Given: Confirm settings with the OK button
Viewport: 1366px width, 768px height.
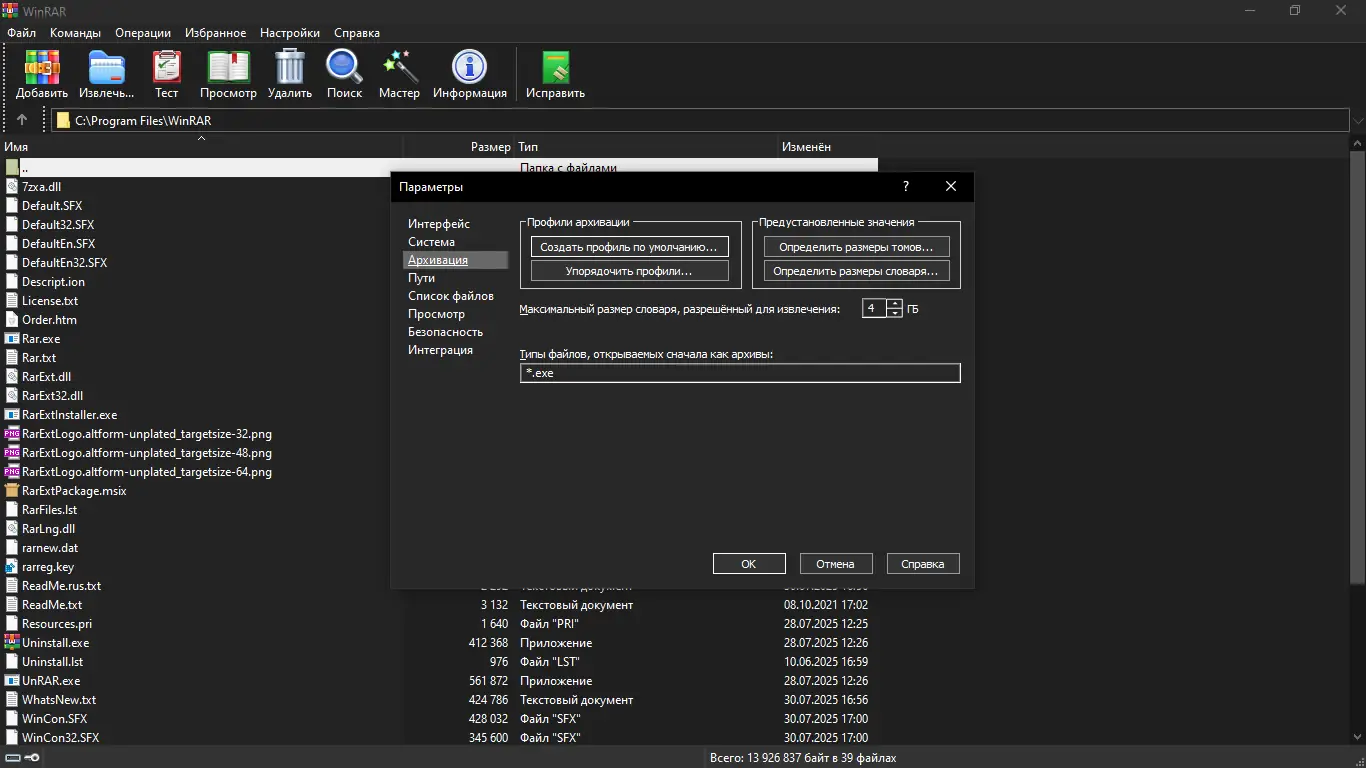Looking at the screenshot, I should point(749,564).
